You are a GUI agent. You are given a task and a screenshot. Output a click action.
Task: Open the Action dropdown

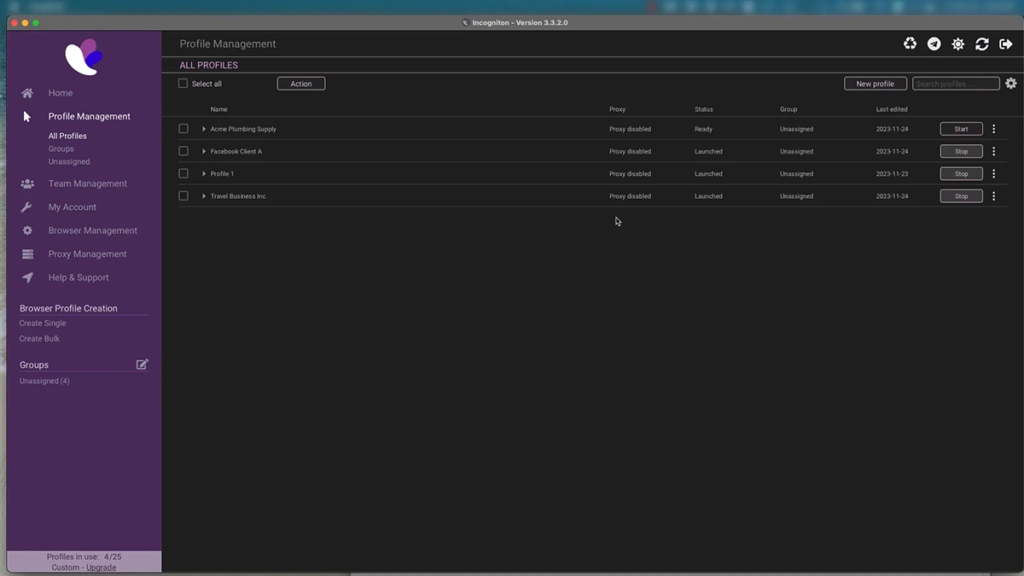301,84
